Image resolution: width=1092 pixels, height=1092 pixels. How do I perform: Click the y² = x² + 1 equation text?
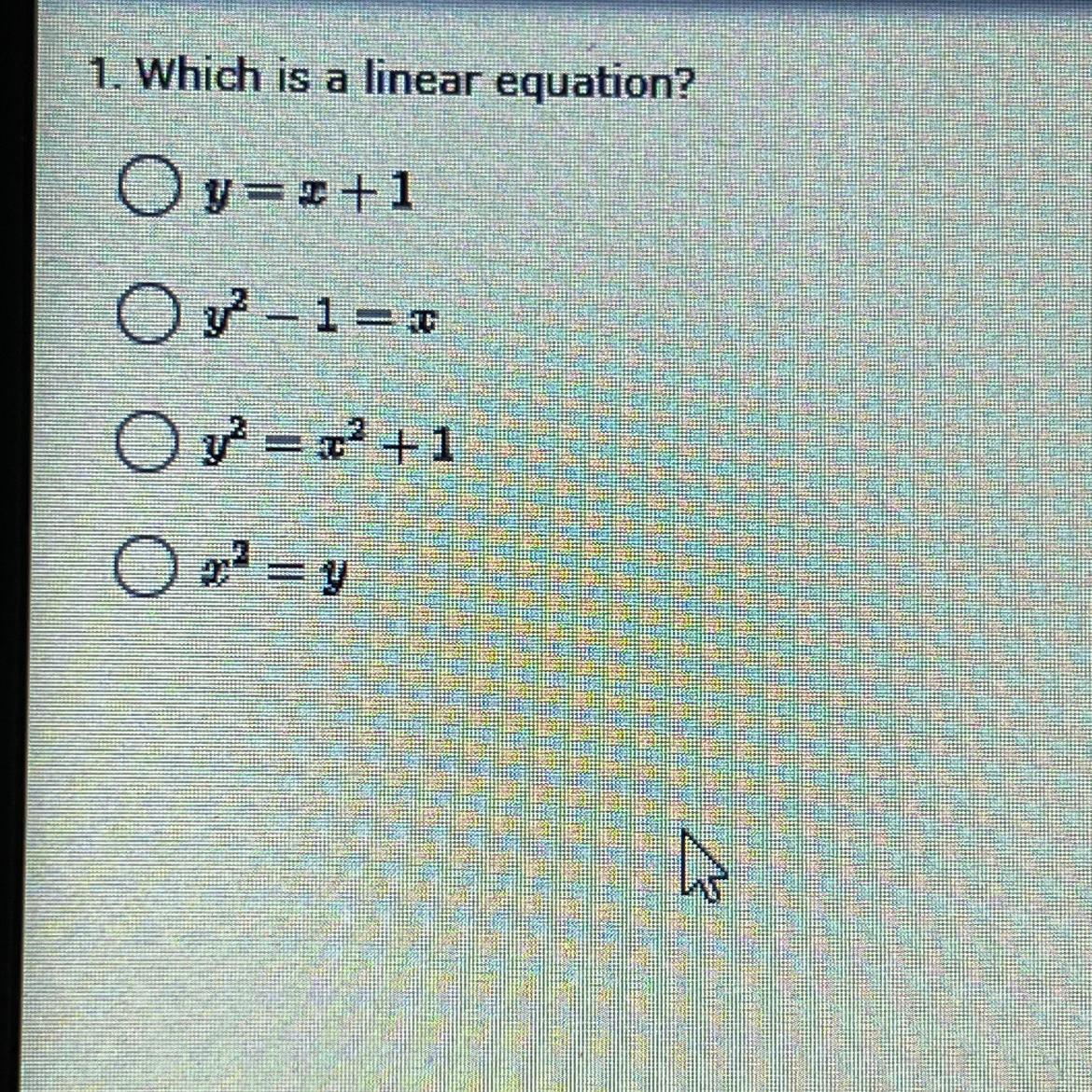click(x=328, y=443)
